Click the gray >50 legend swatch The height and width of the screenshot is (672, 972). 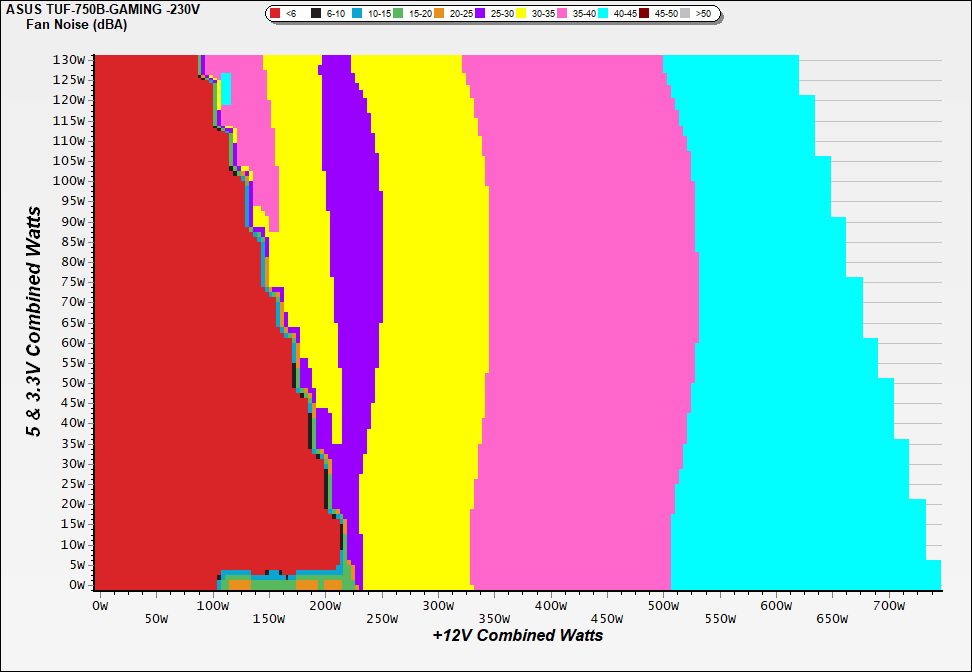coord(686,14)
